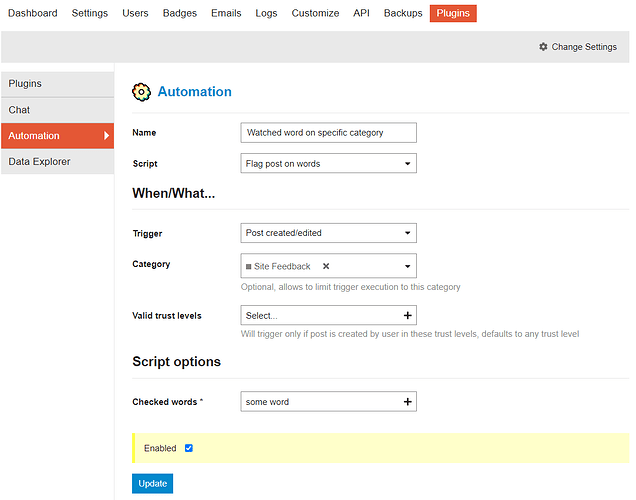This screenshot has height=500, width=636.
Task: Open the Script dropdown
Action: tap(329, 163)
